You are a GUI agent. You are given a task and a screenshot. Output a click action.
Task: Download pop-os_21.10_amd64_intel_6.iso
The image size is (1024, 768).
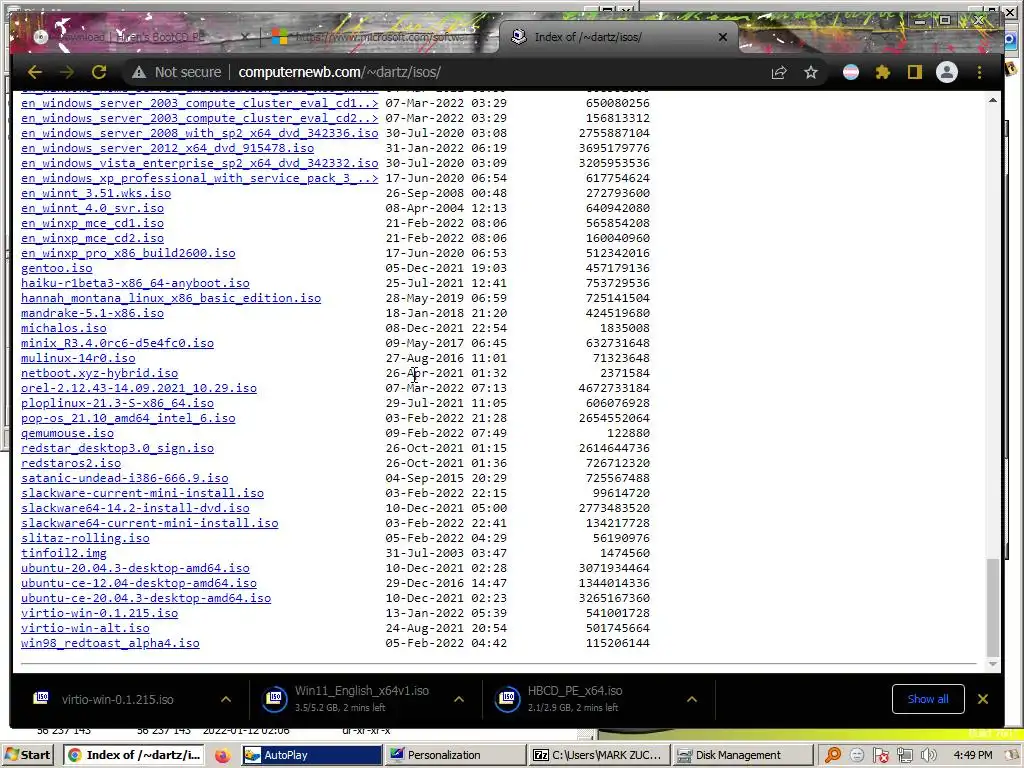coord(128,419)
